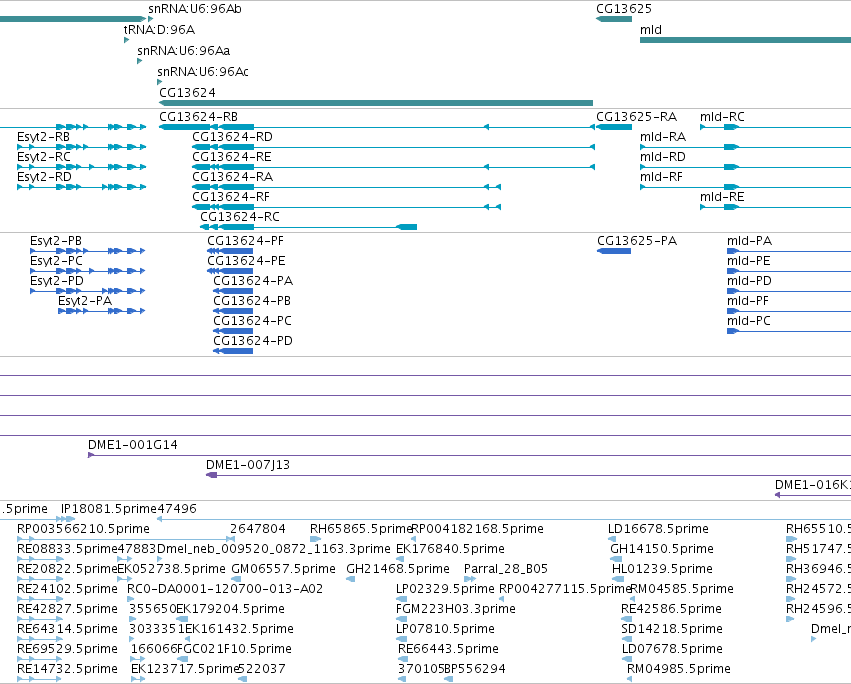Select the mld gene bar

(x=745, y=40)
